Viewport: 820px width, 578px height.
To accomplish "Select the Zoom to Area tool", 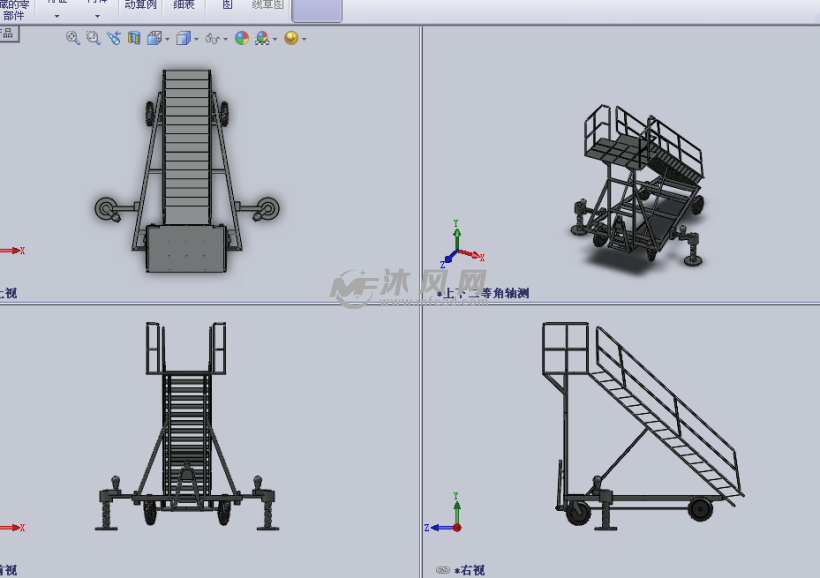I will (x=93, y=38).
